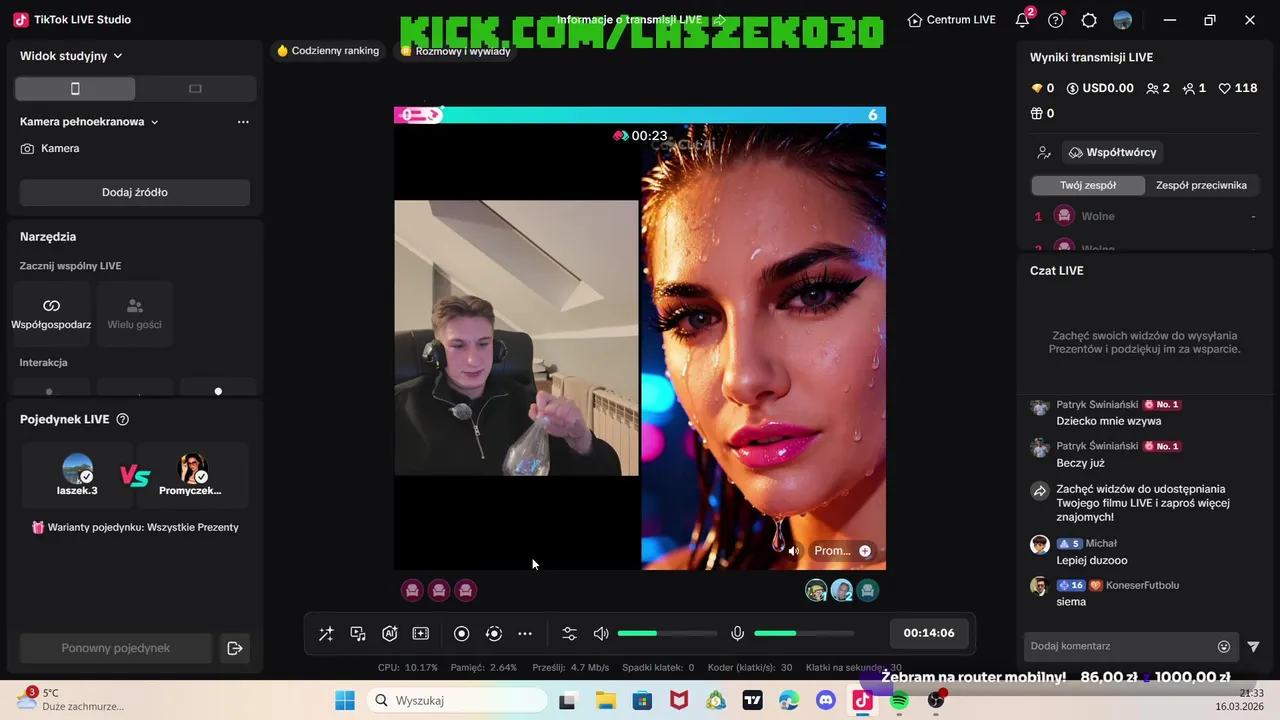This screenshot has height=720, width=1280.
Task: Open TradingView from taskbar
Action: click(x=752, y=700)
